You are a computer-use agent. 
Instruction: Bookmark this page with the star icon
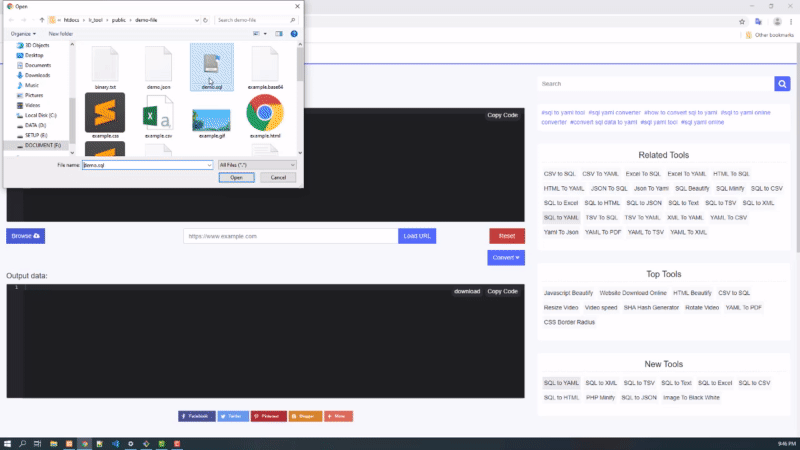(743, 20)
